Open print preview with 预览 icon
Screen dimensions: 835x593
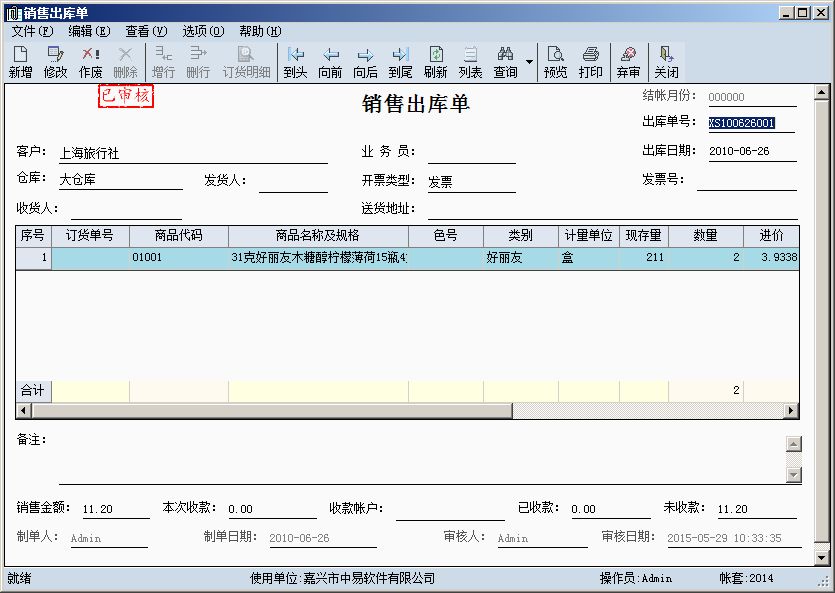pos(555,62)
